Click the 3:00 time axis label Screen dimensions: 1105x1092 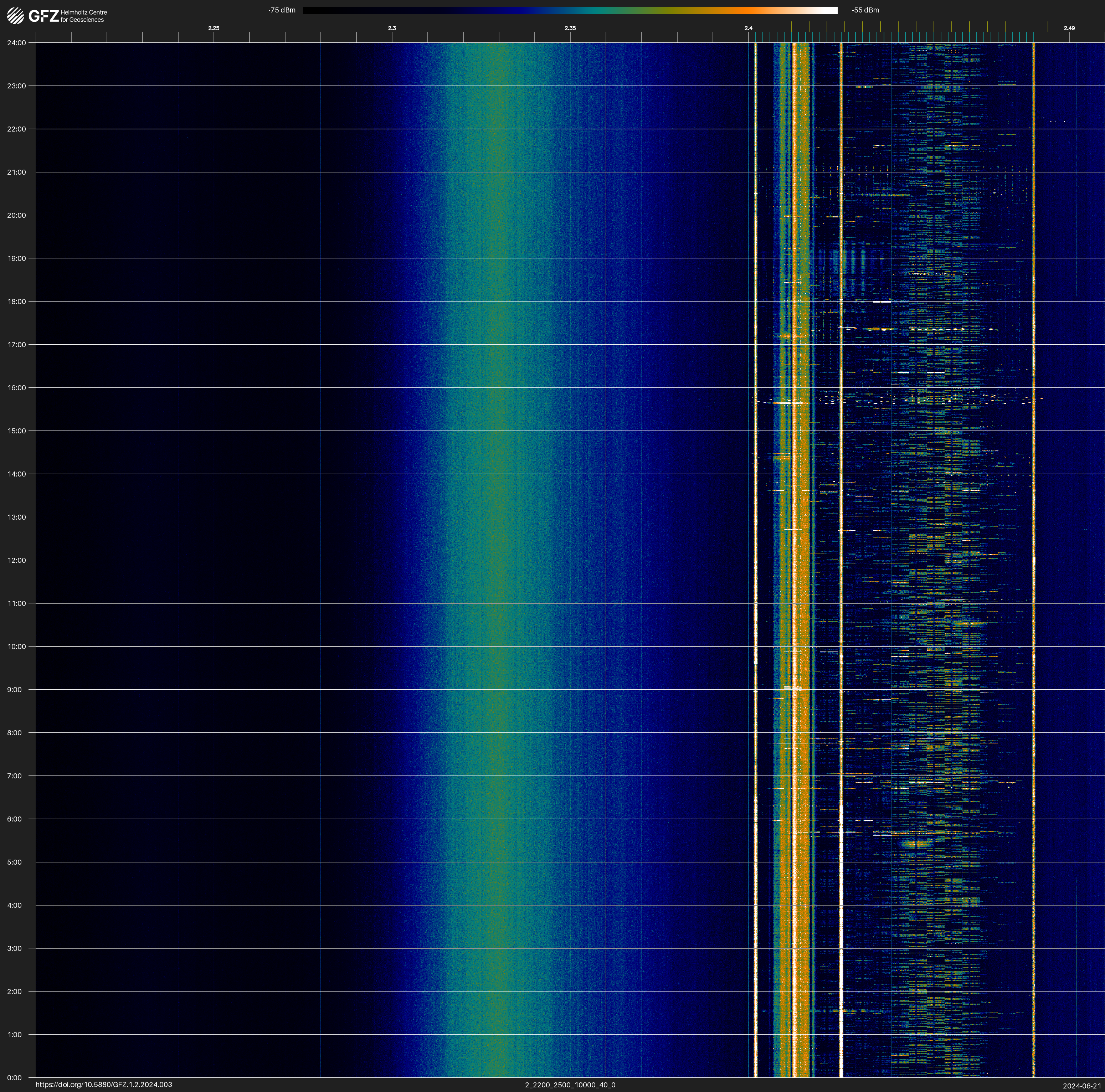coord(15,948)
